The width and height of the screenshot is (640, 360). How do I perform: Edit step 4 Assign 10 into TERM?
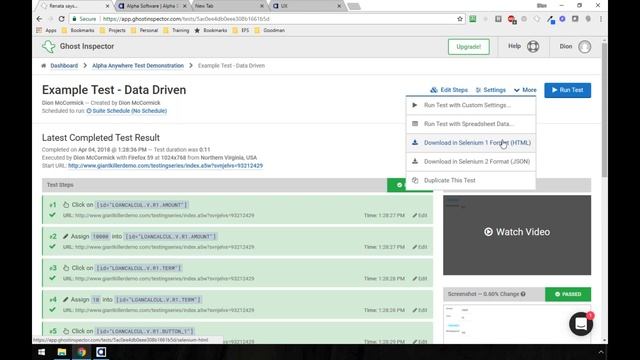click(x=420, y=310)
